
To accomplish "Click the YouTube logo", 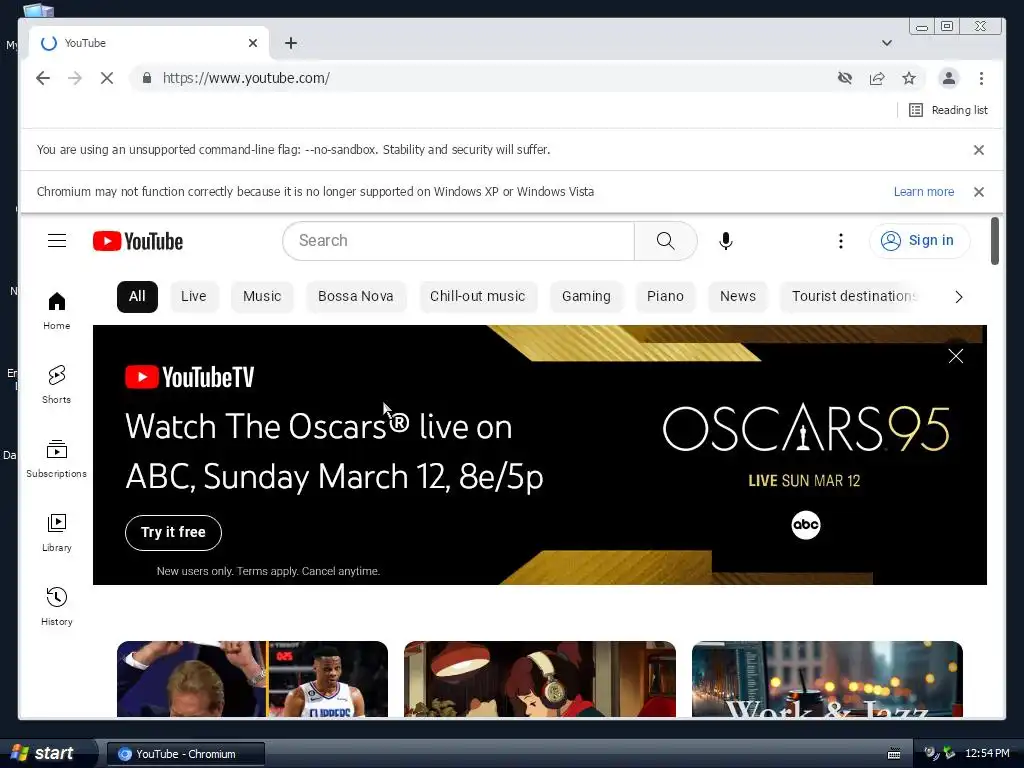I will pyautogui.click(x=138, y=241).
